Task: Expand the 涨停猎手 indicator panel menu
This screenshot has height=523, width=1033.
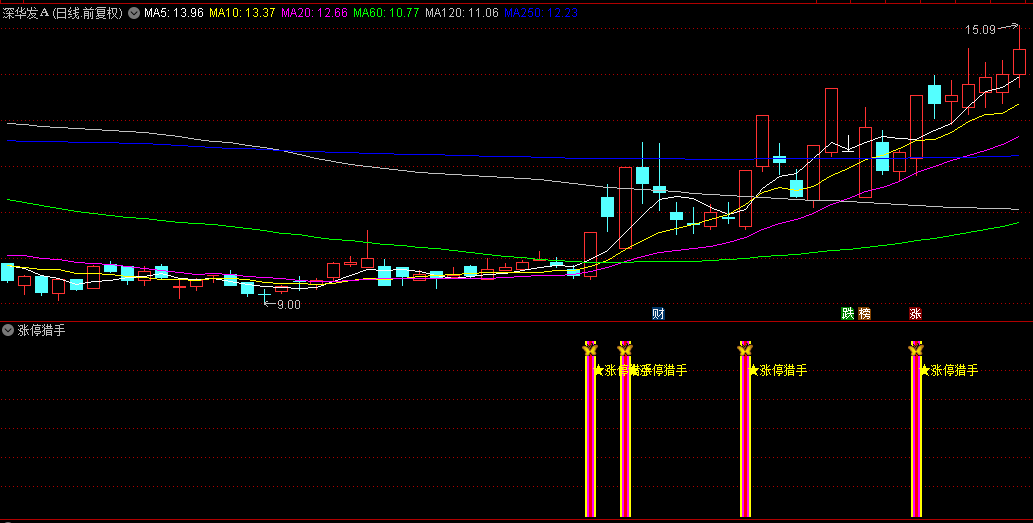Action: tap(8, 331)
